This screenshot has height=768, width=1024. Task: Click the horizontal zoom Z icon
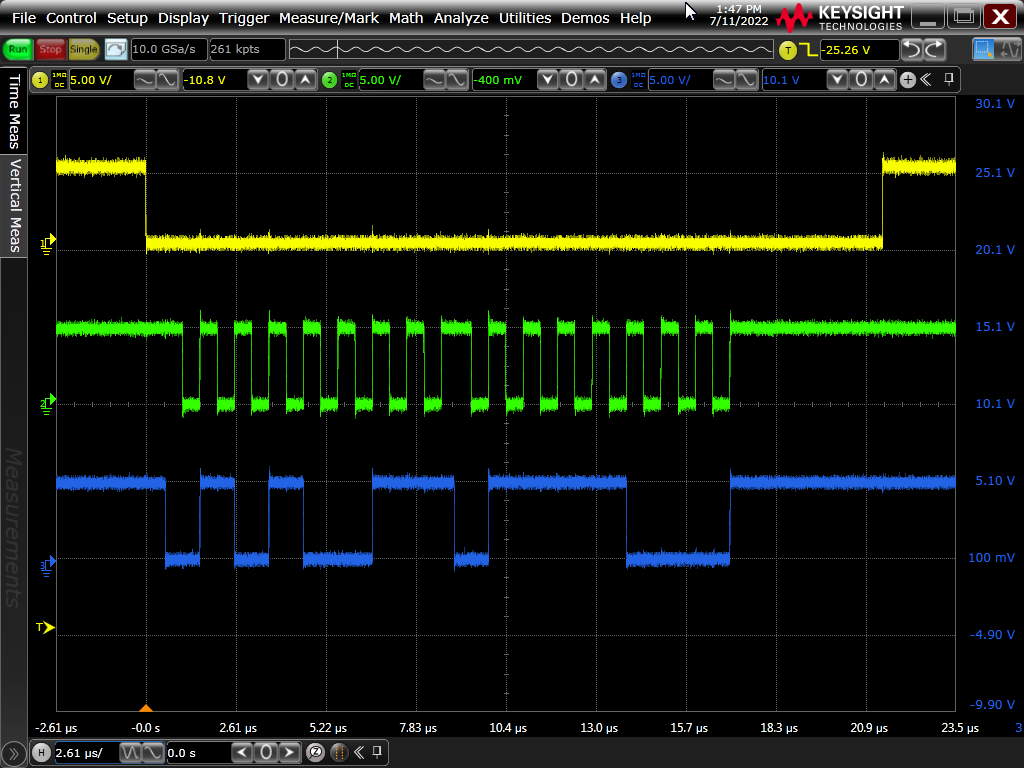click(x=315, y=752)
